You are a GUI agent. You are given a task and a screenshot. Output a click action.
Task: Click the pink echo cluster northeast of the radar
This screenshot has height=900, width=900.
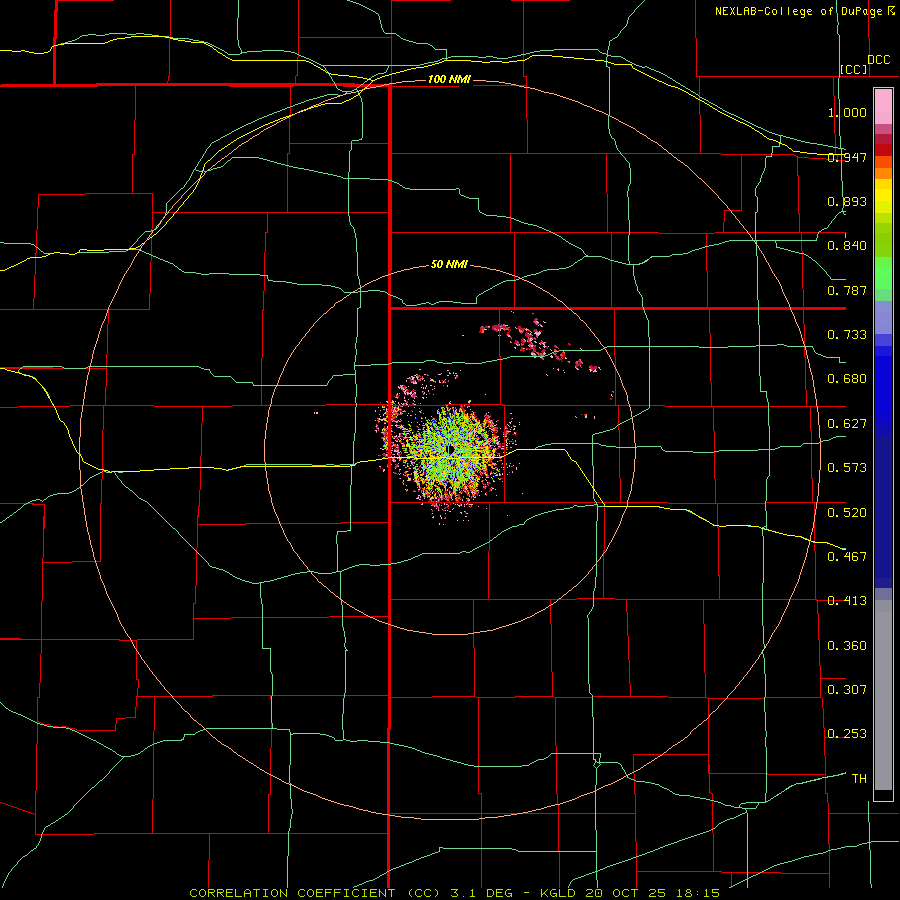[x=538, y=344]
